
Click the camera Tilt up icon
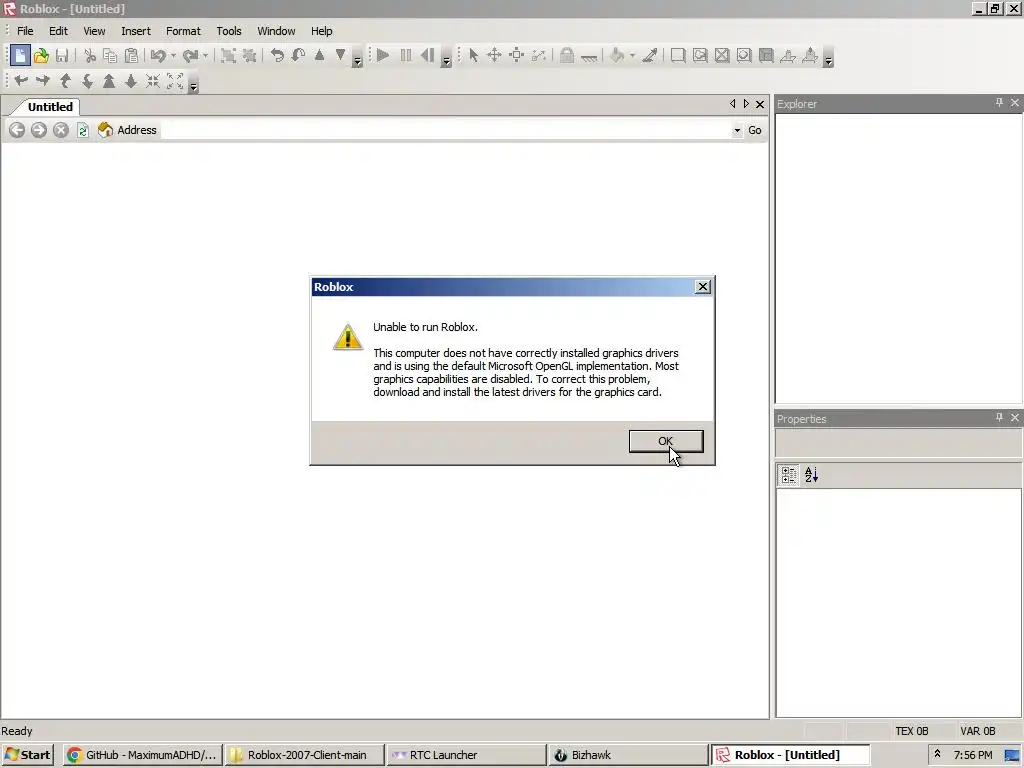point(65,80)
